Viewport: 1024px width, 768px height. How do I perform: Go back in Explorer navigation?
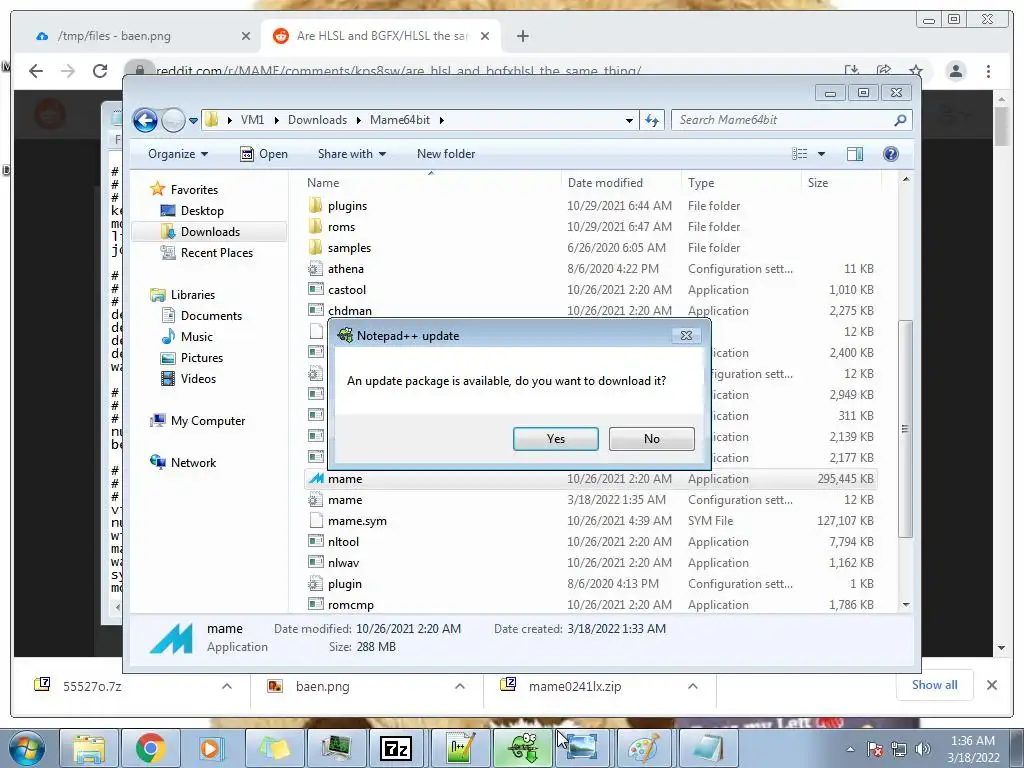[145, 120]
